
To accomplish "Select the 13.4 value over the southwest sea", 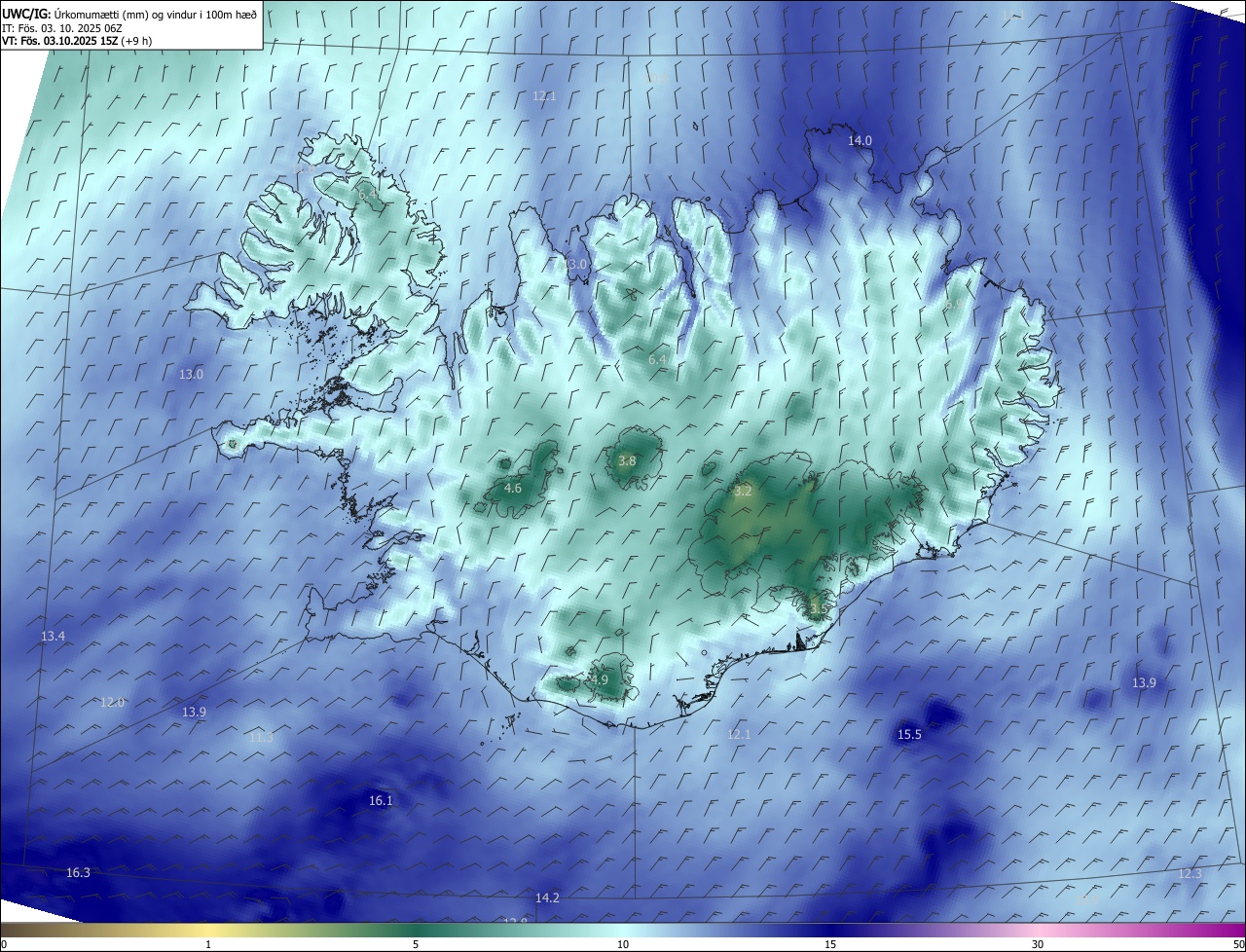I will (53, 636).
